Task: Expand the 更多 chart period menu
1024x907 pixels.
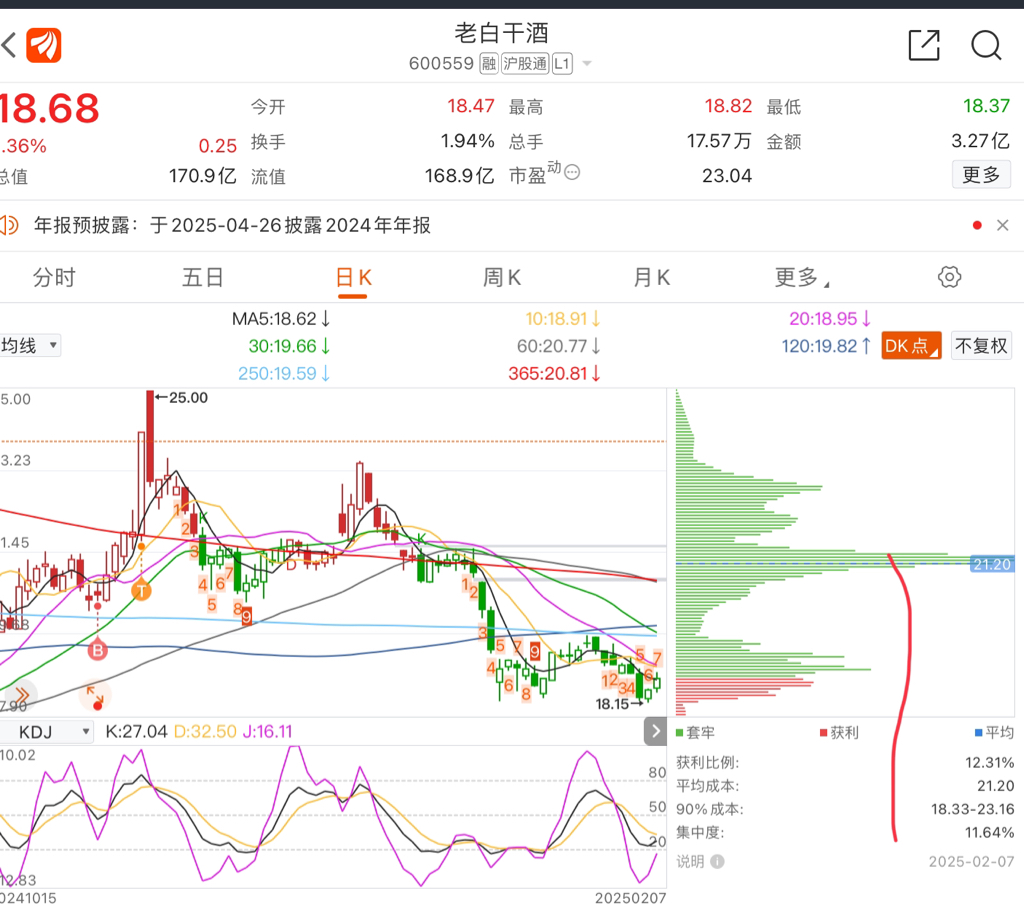Action: coord(801,278)
